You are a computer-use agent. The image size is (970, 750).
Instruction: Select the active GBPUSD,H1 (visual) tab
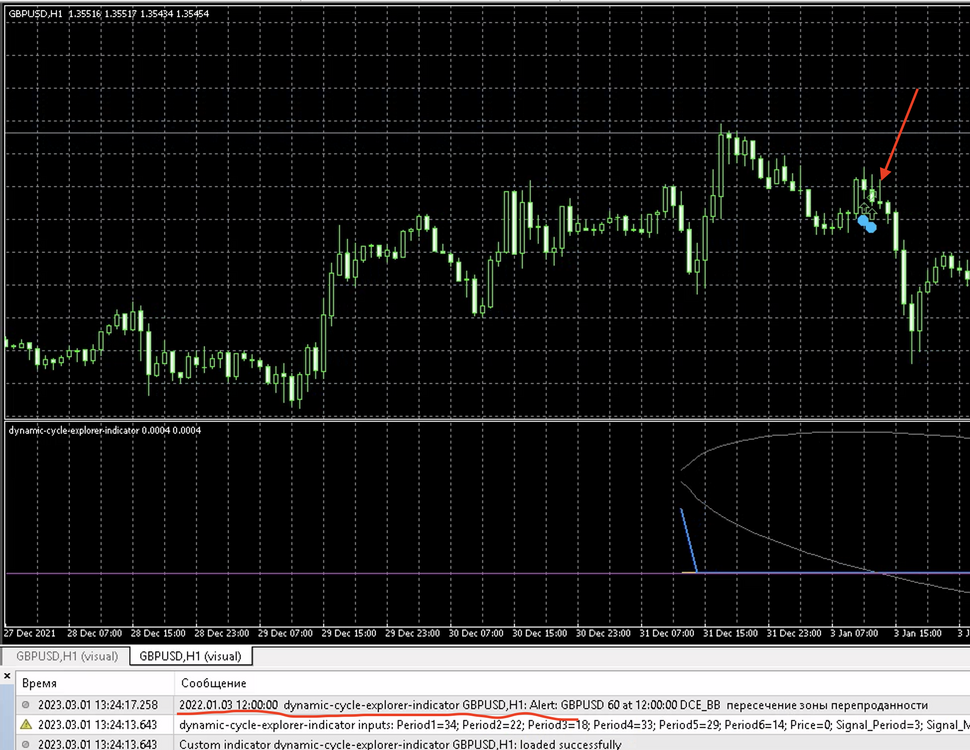[191, 656]
